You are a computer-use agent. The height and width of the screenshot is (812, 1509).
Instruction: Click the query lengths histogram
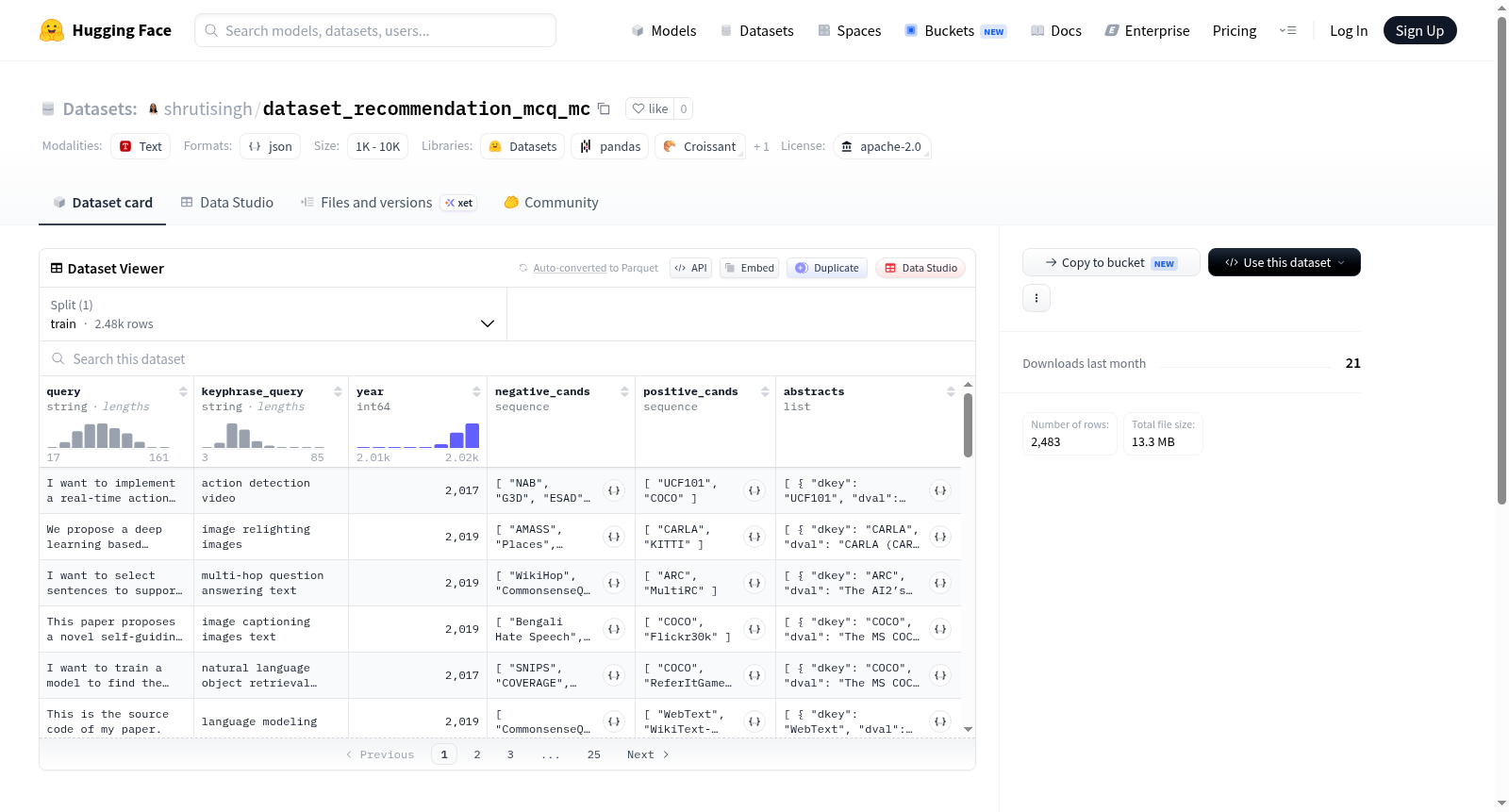pos(108,436)
